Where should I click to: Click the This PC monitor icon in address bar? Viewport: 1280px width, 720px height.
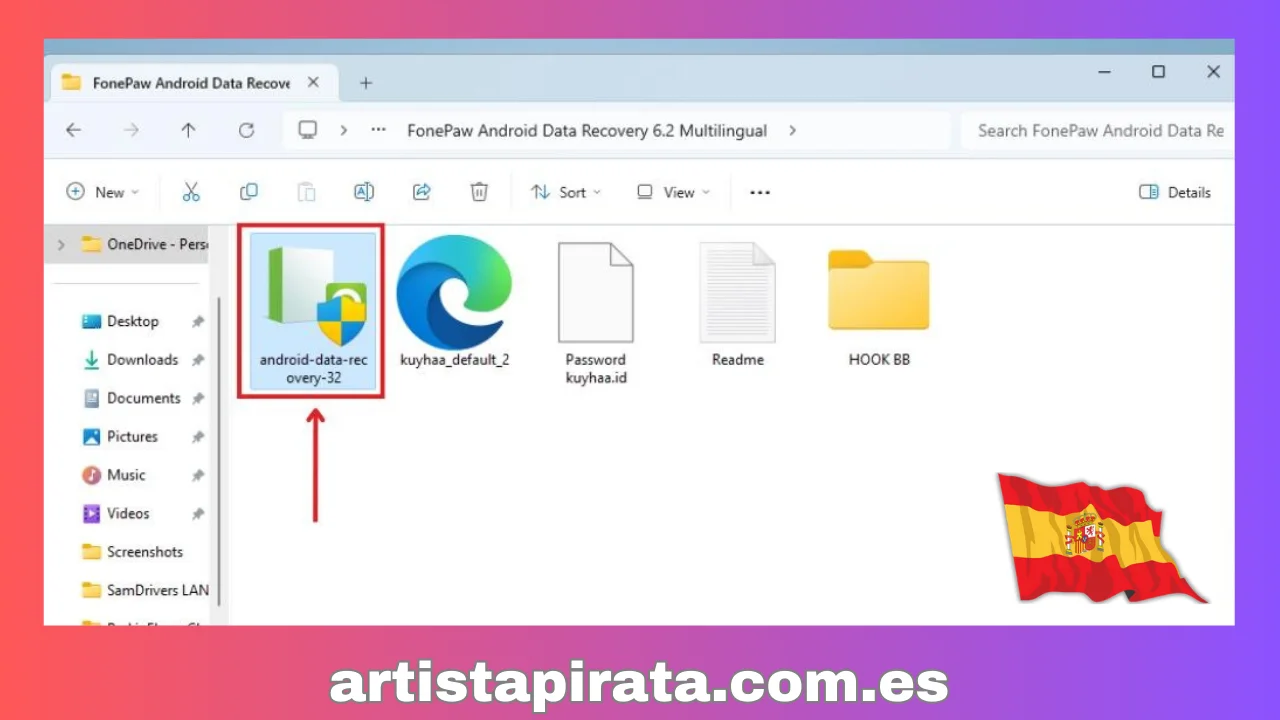(308, 130)
